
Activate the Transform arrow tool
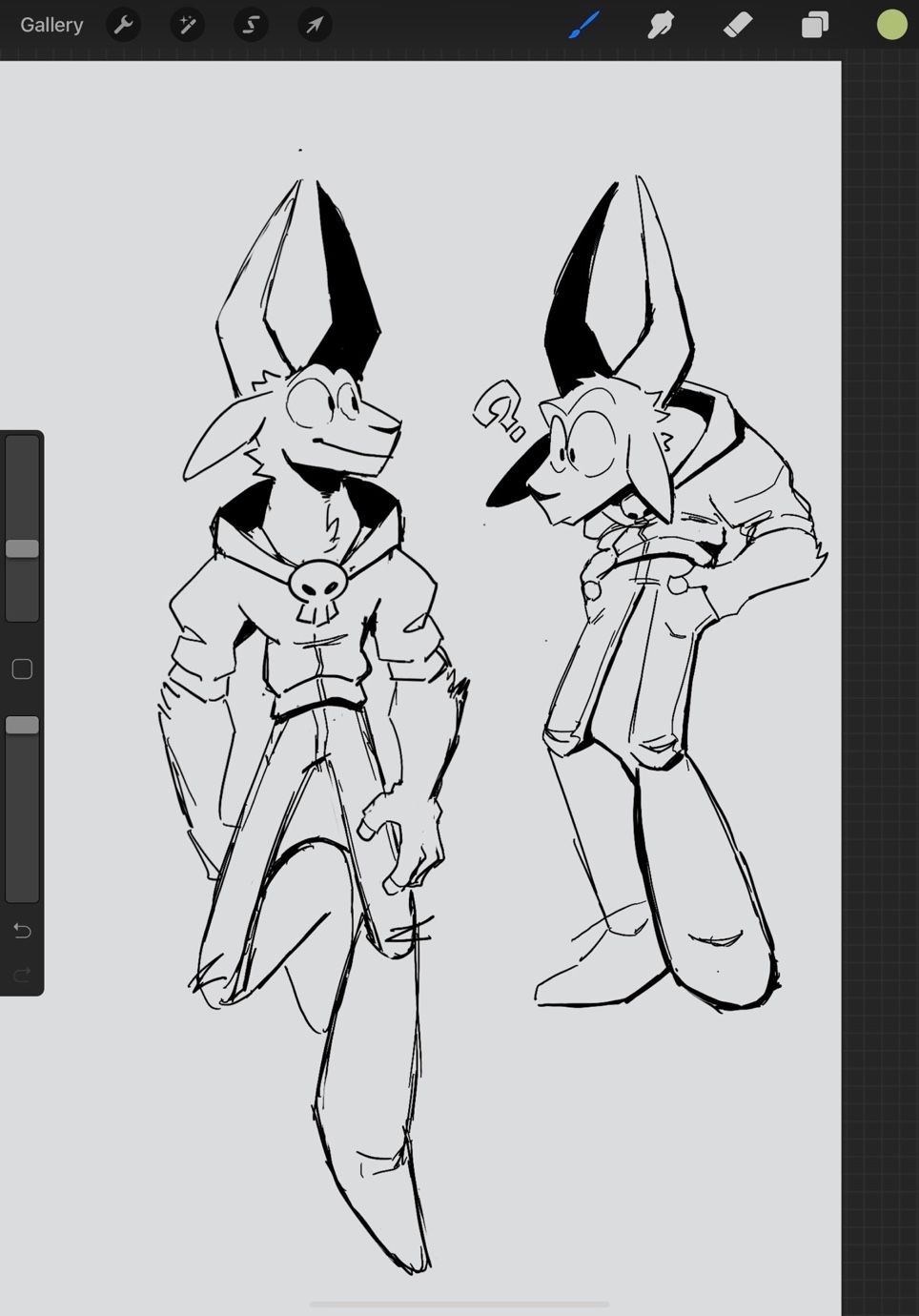[x=315, y=25]
